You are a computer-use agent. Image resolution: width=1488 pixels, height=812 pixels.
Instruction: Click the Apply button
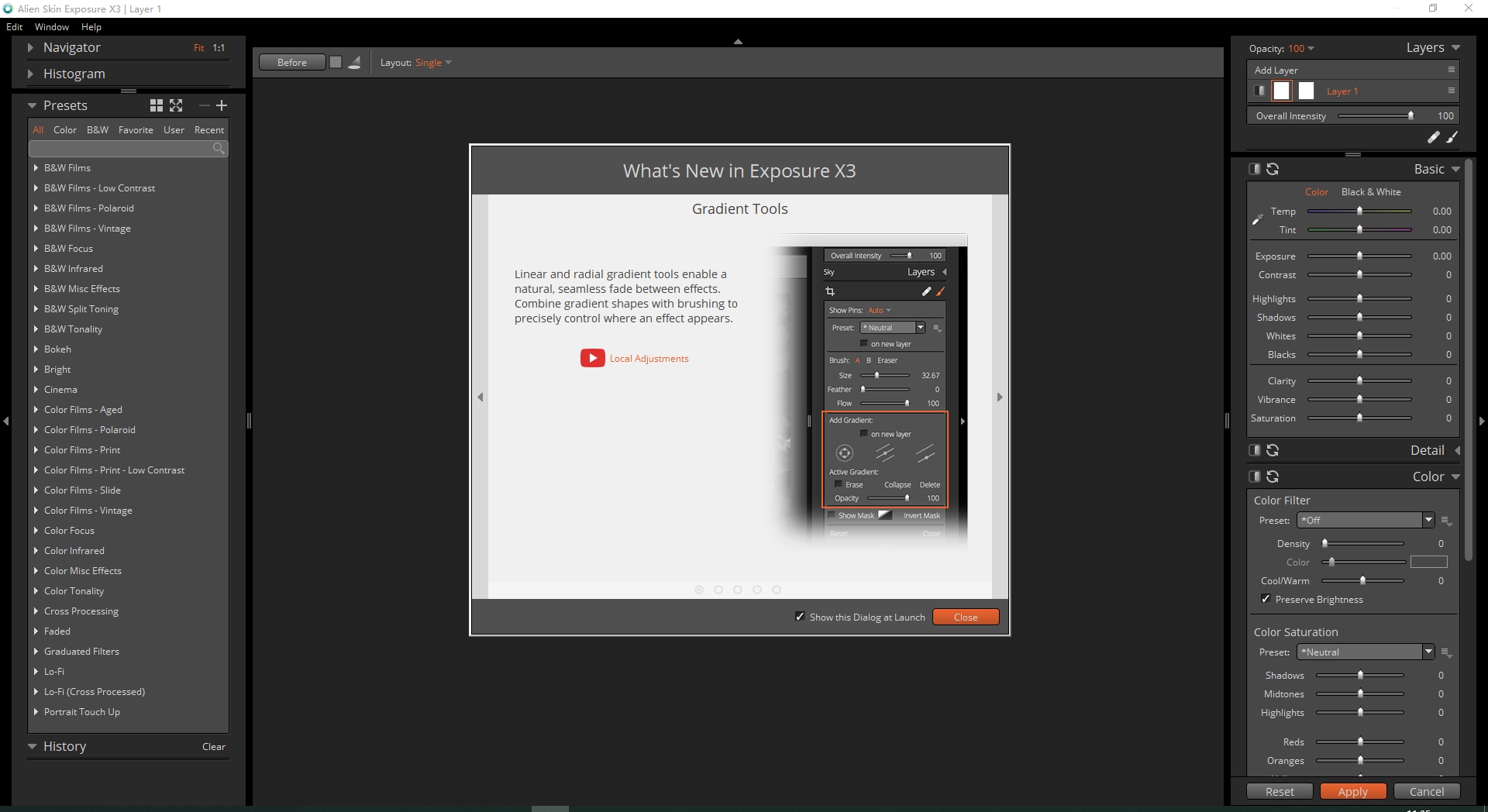coord(1353,791)
